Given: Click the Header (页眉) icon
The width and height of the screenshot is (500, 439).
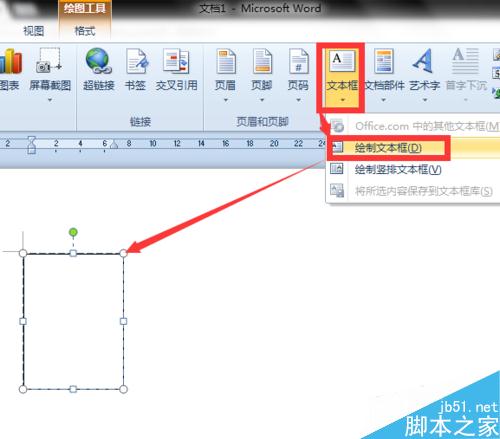Looking at the screenshot, I should pos(226,61).
